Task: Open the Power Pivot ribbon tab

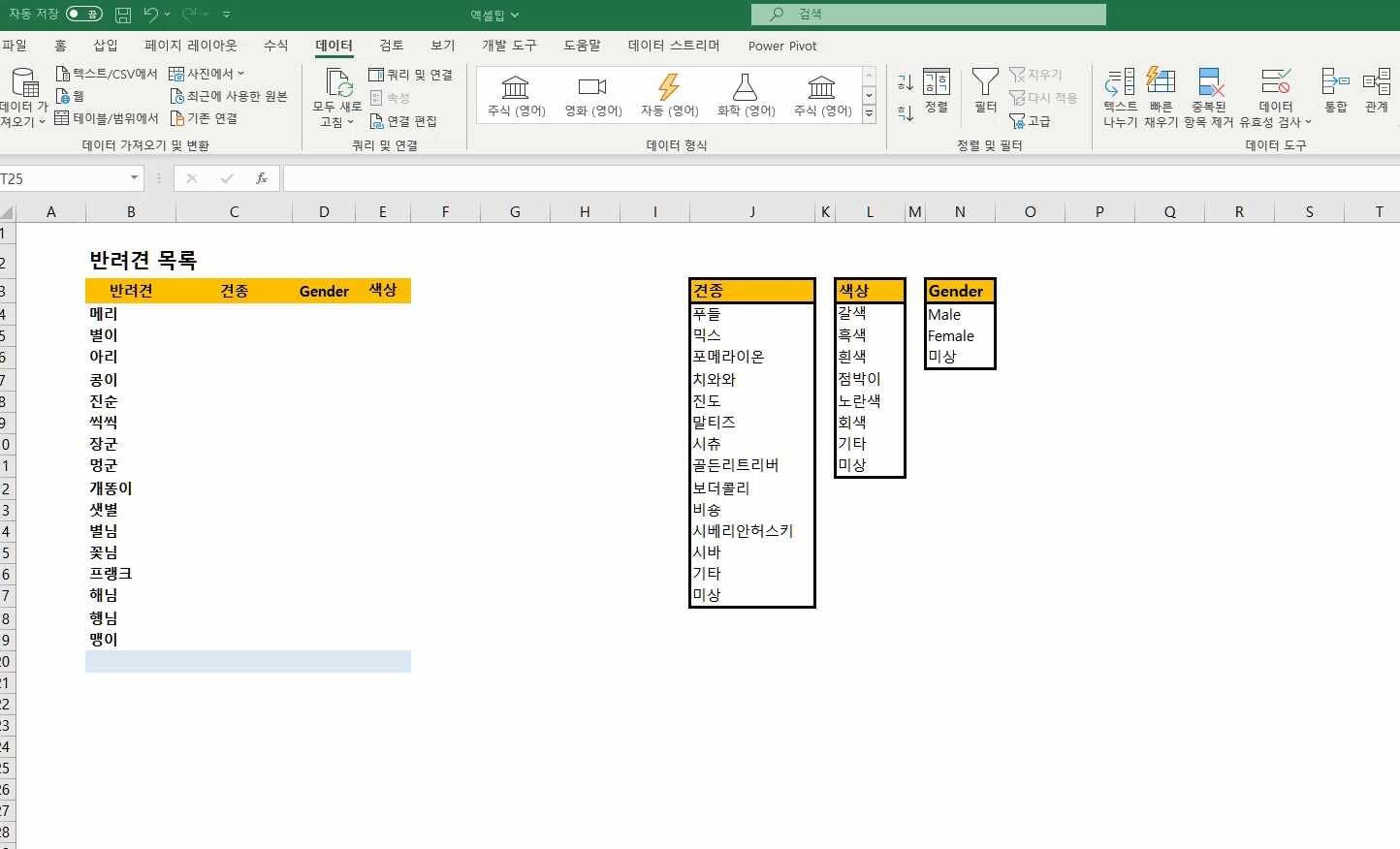Action: [782, 46]
